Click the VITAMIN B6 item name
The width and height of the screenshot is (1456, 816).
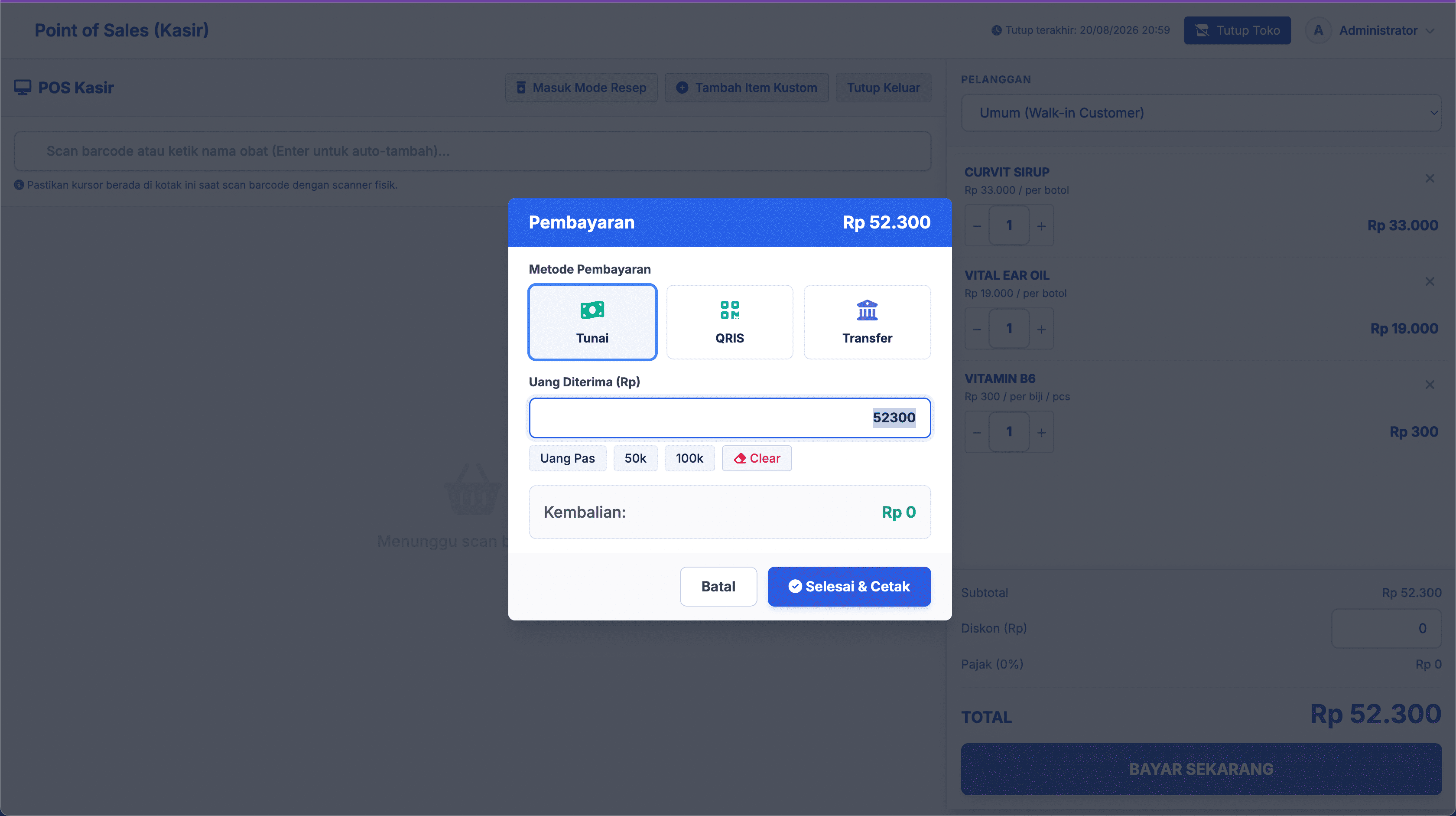[x=1000, y=379]
